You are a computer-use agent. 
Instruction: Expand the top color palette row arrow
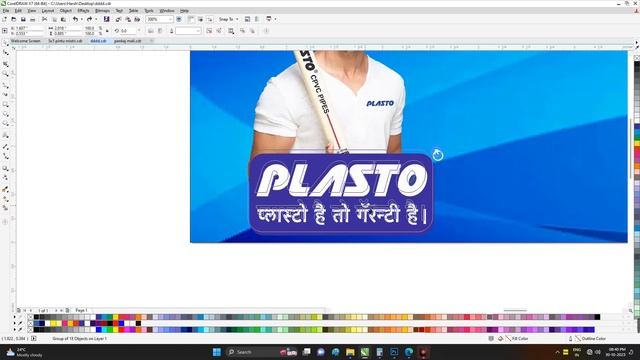[x=15, y=317]
